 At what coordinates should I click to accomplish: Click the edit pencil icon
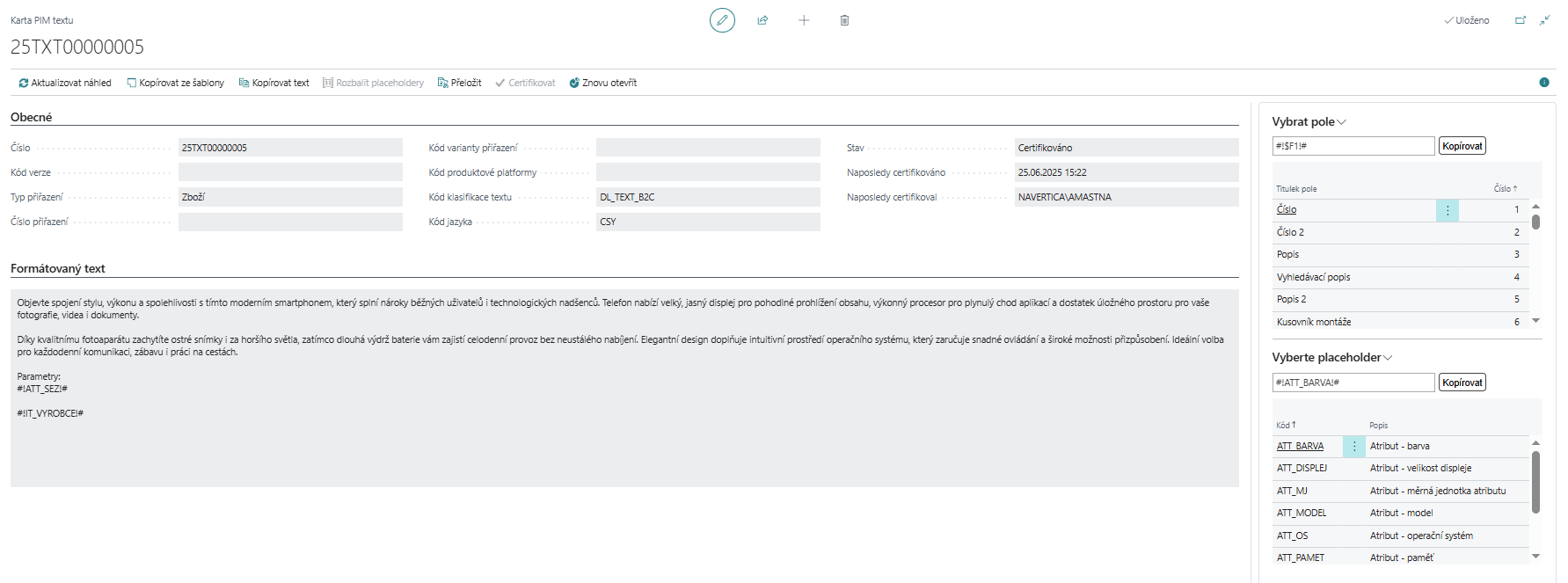coord(722,20)
